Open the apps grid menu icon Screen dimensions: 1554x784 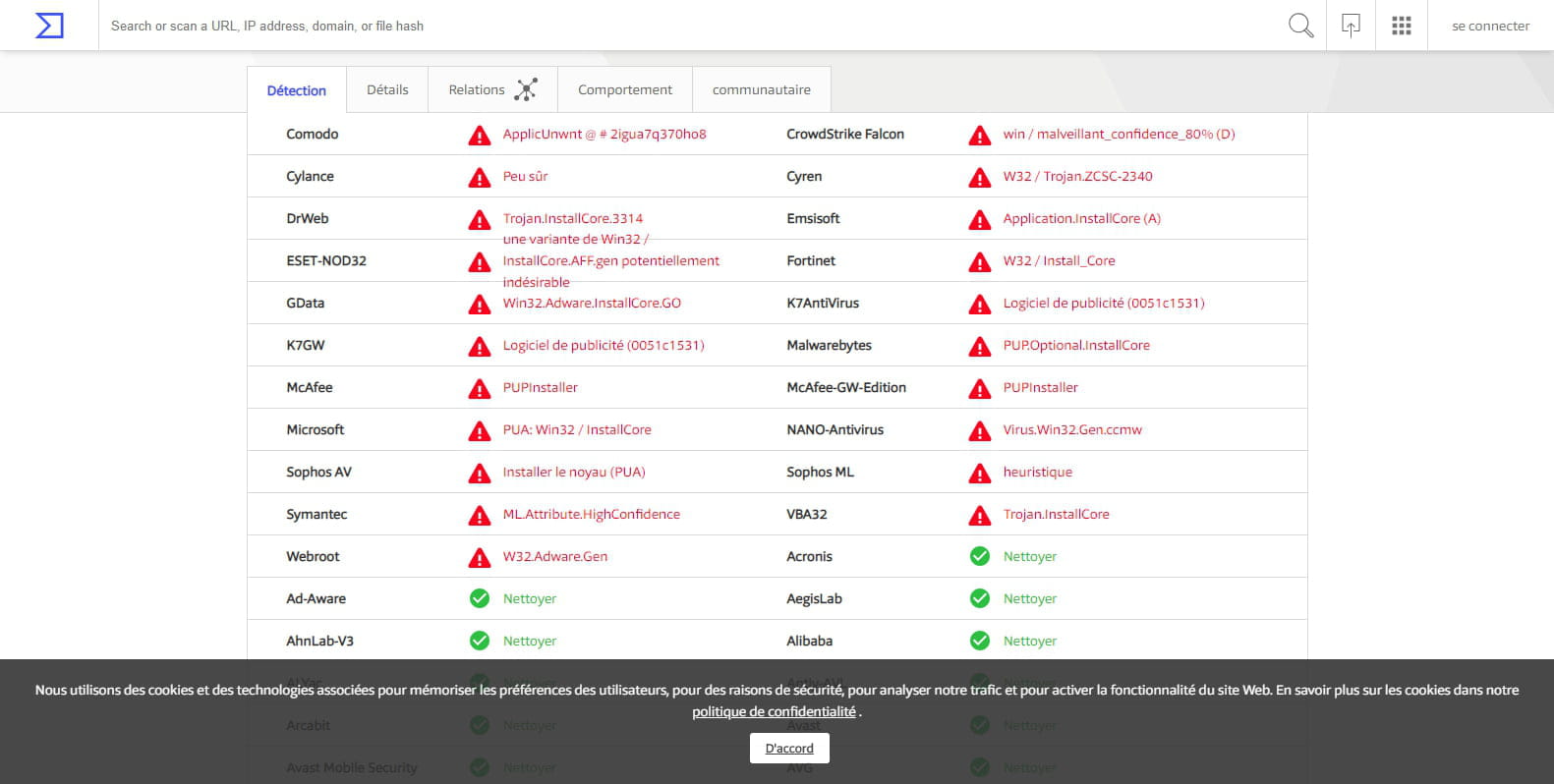click(x=1402, y=26)
